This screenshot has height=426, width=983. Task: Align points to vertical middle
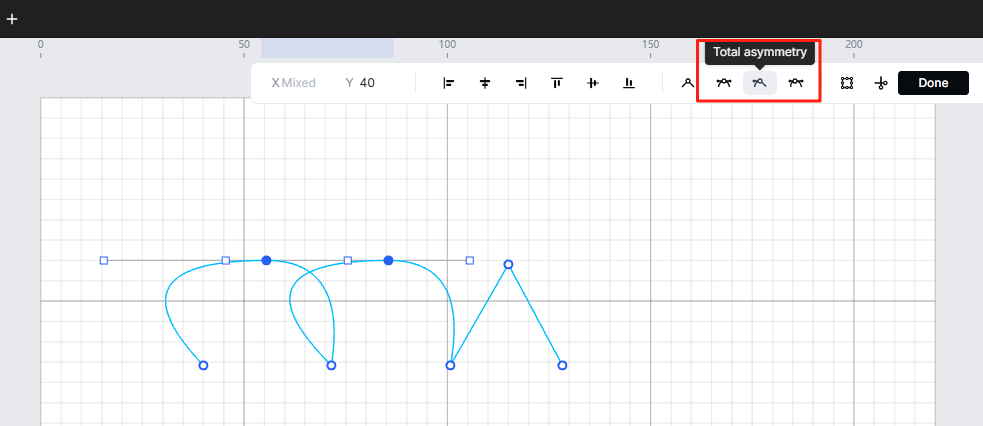coord(593,83)
